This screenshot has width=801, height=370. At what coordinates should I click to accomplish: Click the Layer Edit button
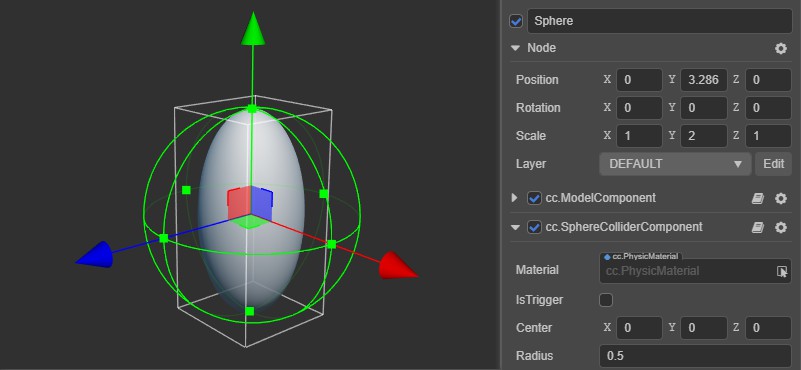pos(773,164)
